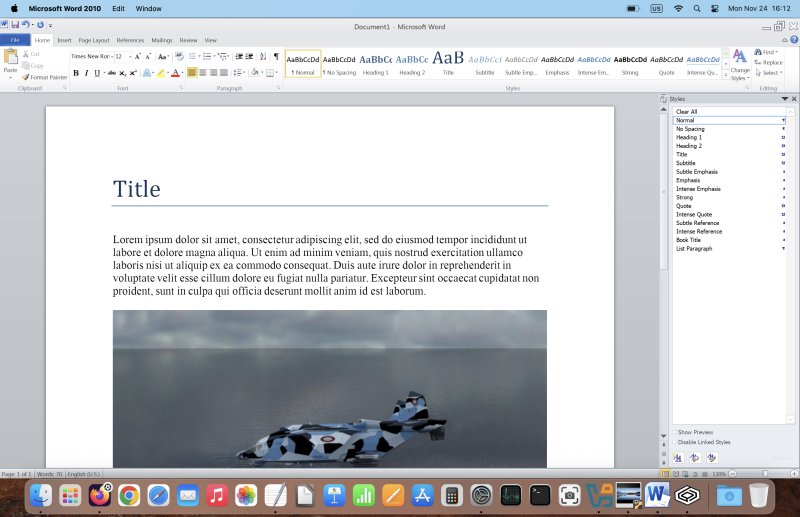
Task: Select Heading 1 in the Styles pane list
Action: tap(689, 137)
